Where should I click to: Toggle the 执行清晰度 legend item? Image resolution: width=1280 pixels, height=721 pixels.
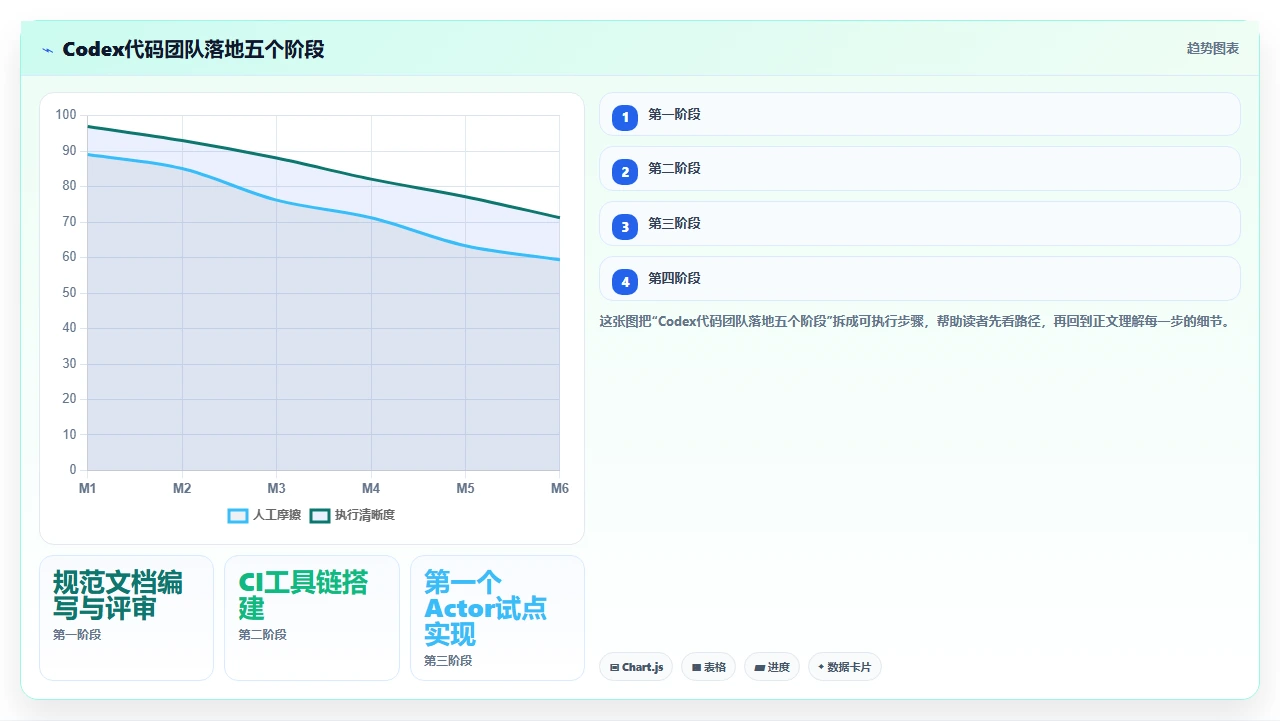click(x=353, y=515)
